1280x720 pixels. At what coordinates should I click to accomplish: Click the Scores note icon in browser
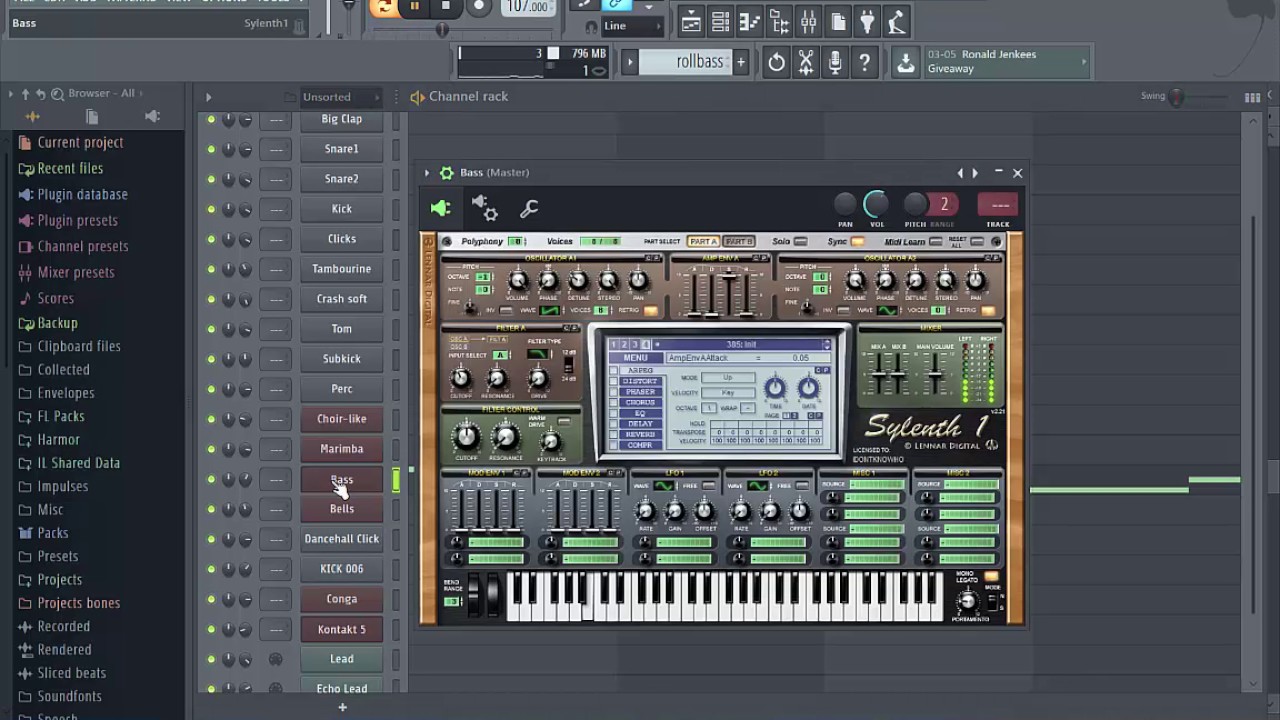pos(26,298)
